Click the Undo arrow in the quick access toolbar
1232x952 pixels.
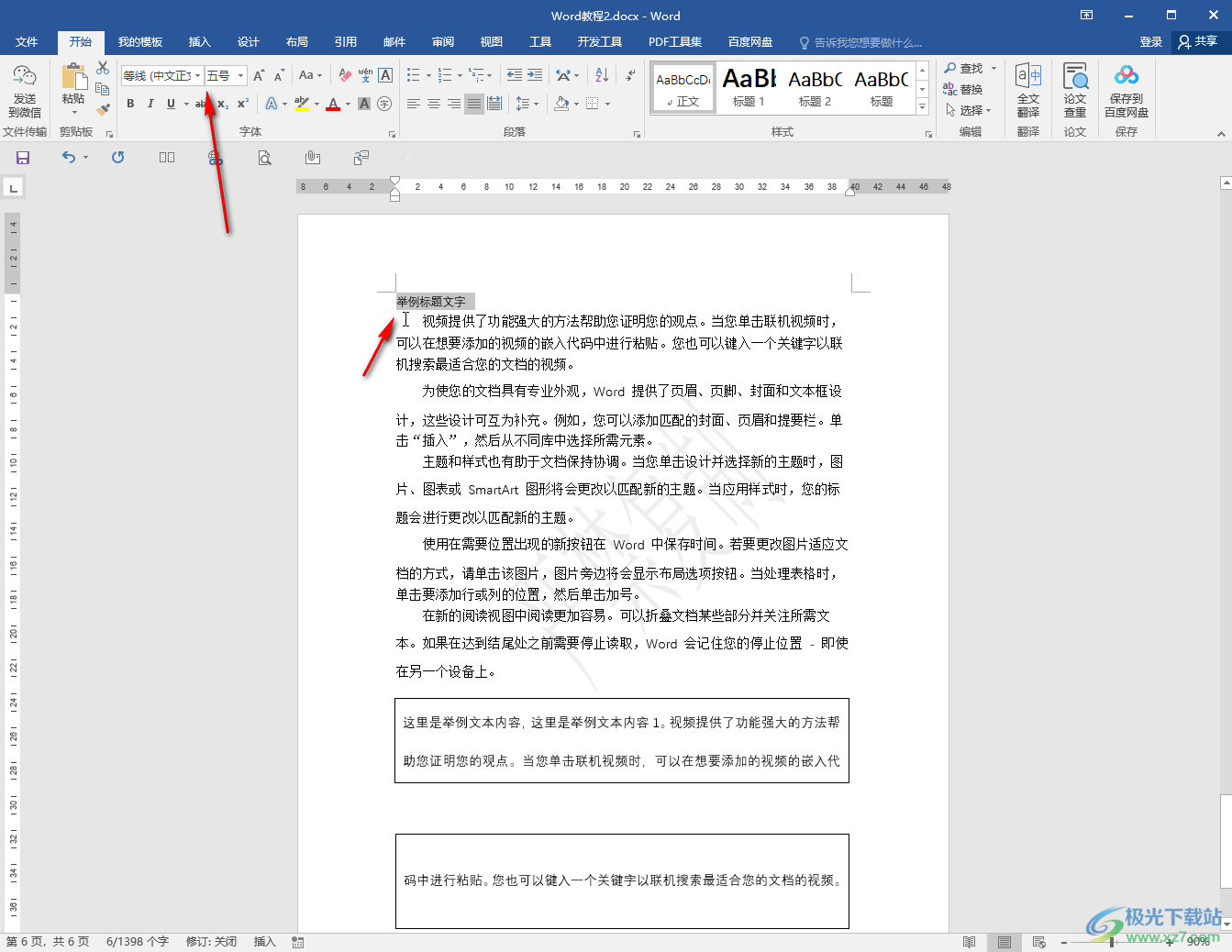point(69,158)
